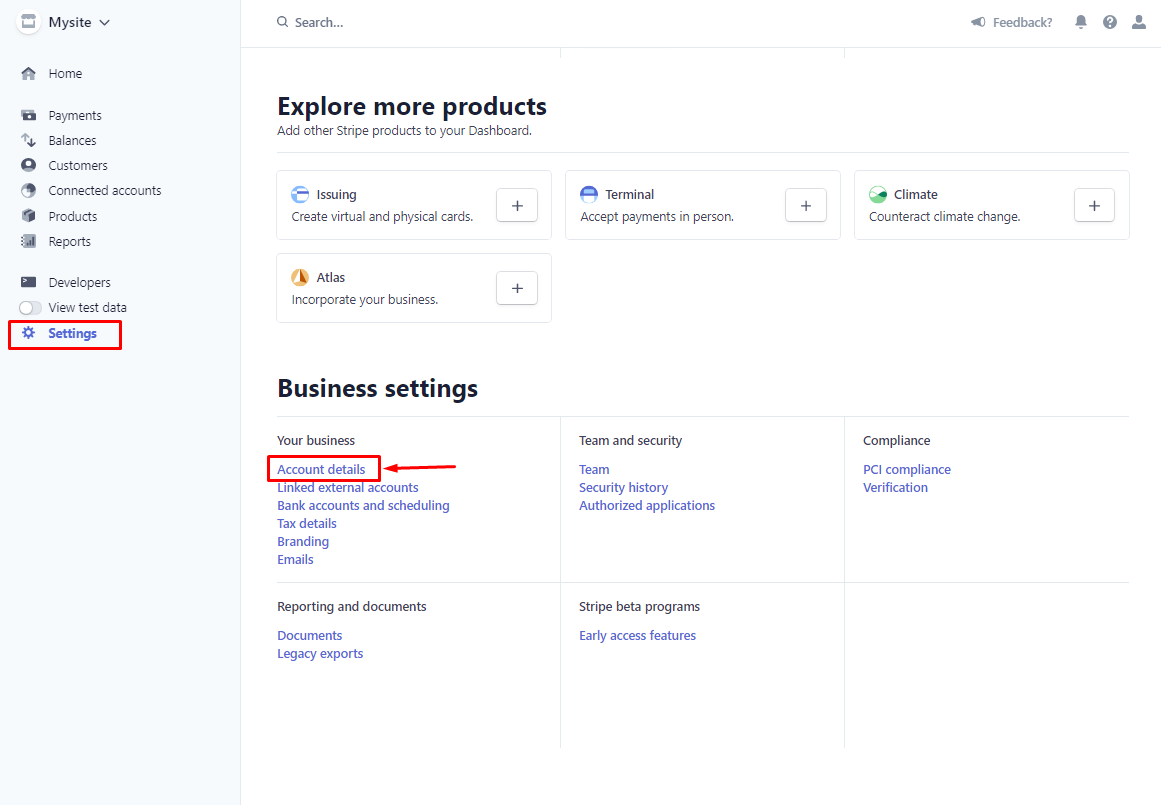Select the Balances sidebar icon
Screen dimensions: 1161x805
point(30,140)
